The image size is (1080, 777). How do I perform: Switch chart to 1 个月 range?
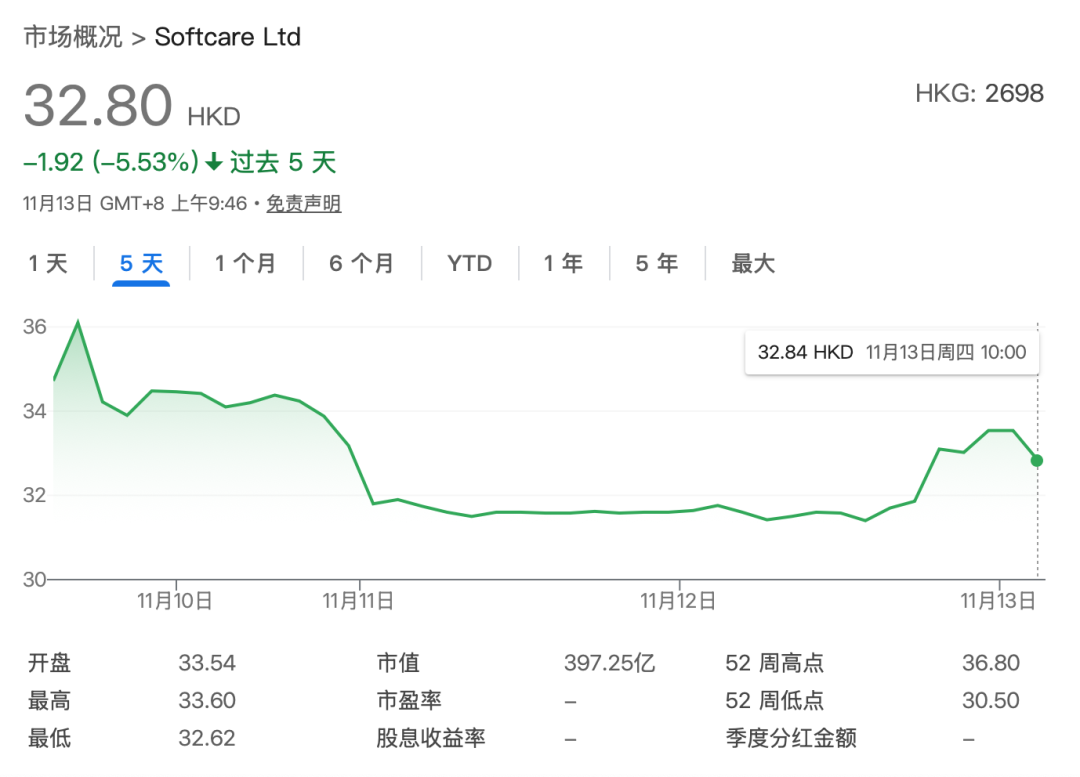tap(245, 264)
